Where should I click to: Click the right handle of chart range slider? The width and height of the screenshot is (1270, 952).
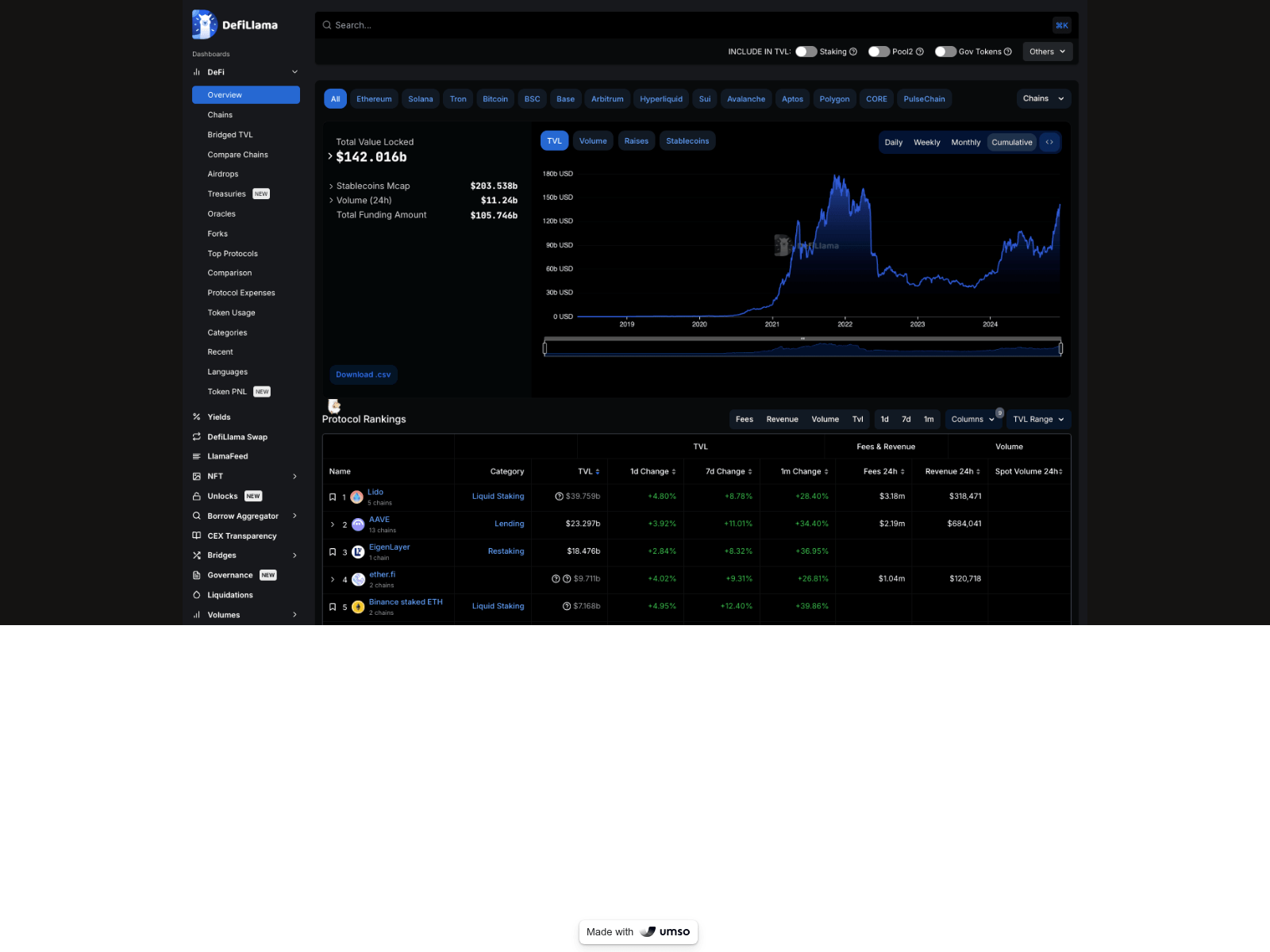coord(1060,347)
